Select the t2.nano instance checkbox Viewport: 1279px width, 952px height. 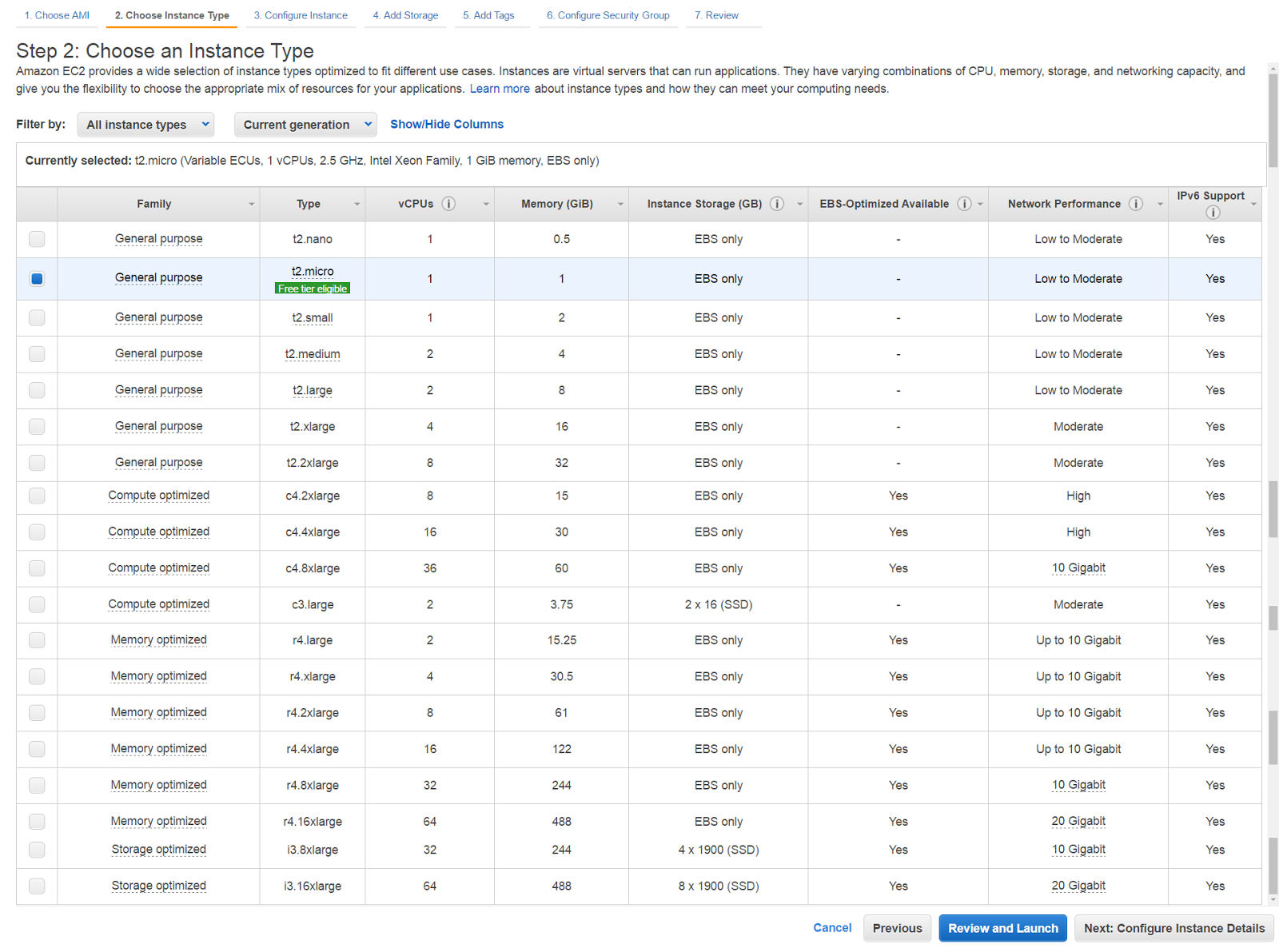[37, 239]
